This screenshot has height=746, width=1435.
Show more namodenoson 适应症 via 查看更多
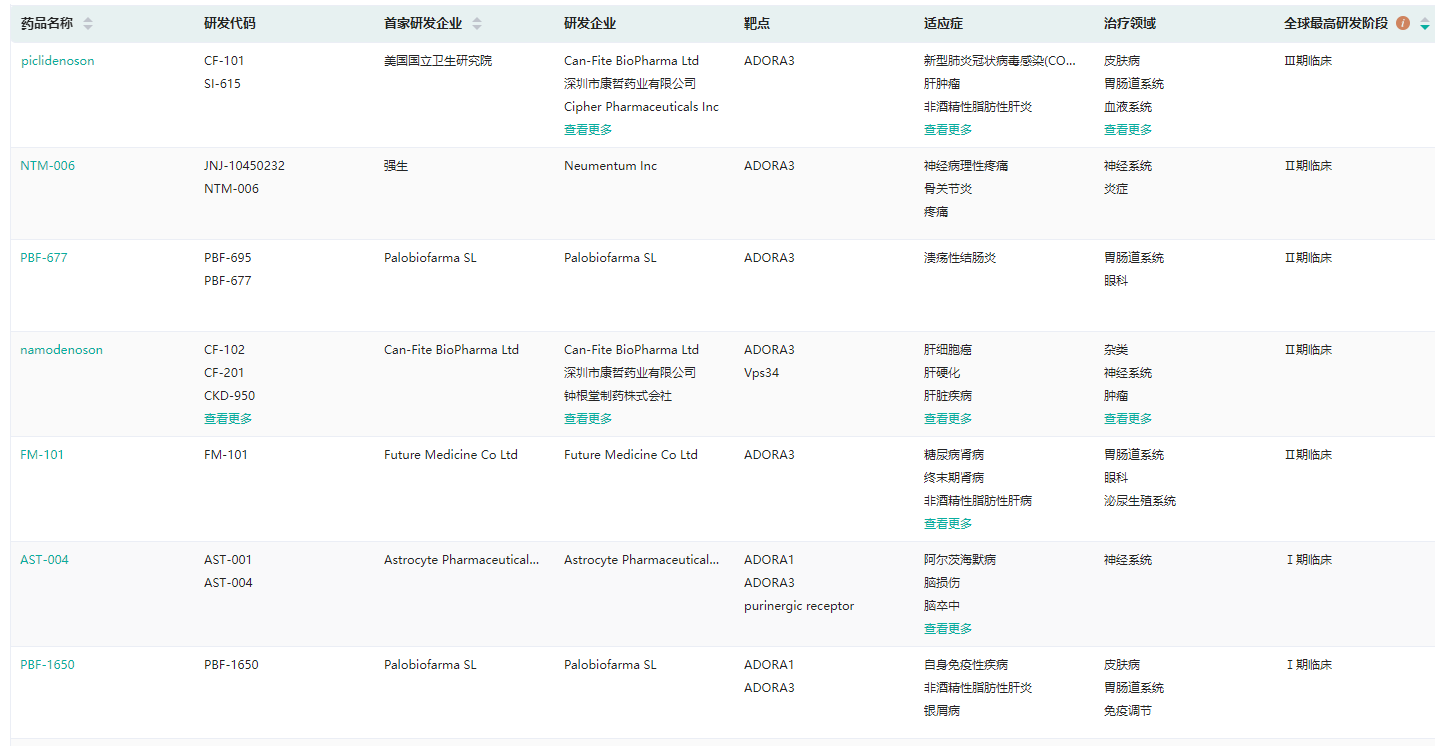click(948, 419)
